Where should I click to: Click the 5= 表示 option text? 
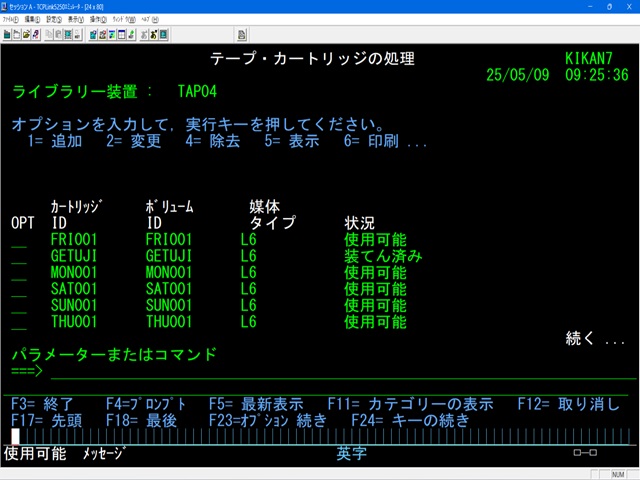[x=292, y=141]
